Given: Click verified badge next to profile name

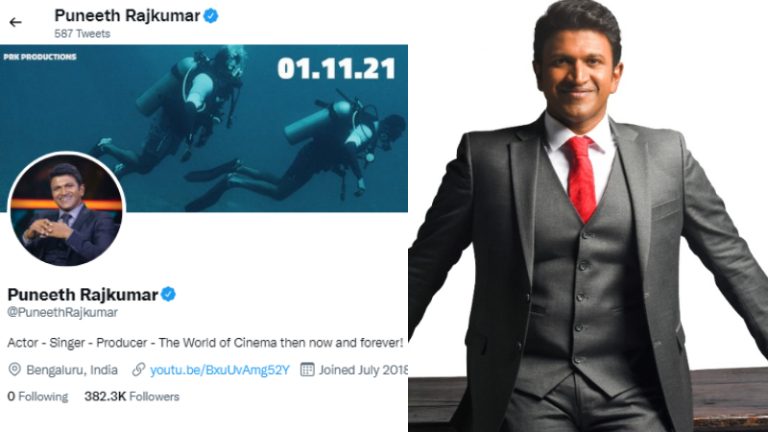Looking at the screenshot, I should pos(168,294).
